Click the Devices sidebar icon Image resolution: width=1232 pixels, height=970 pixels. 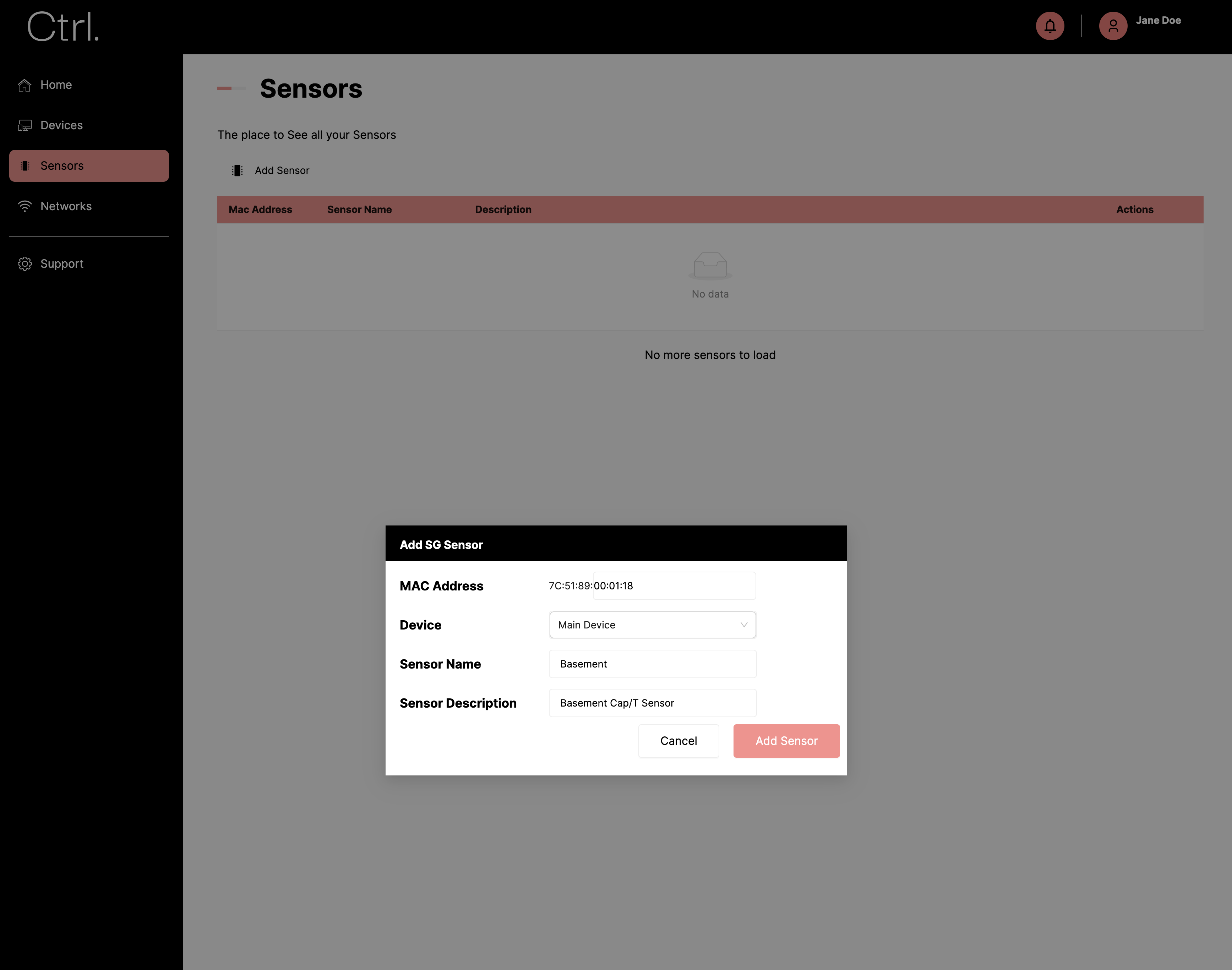25,125
